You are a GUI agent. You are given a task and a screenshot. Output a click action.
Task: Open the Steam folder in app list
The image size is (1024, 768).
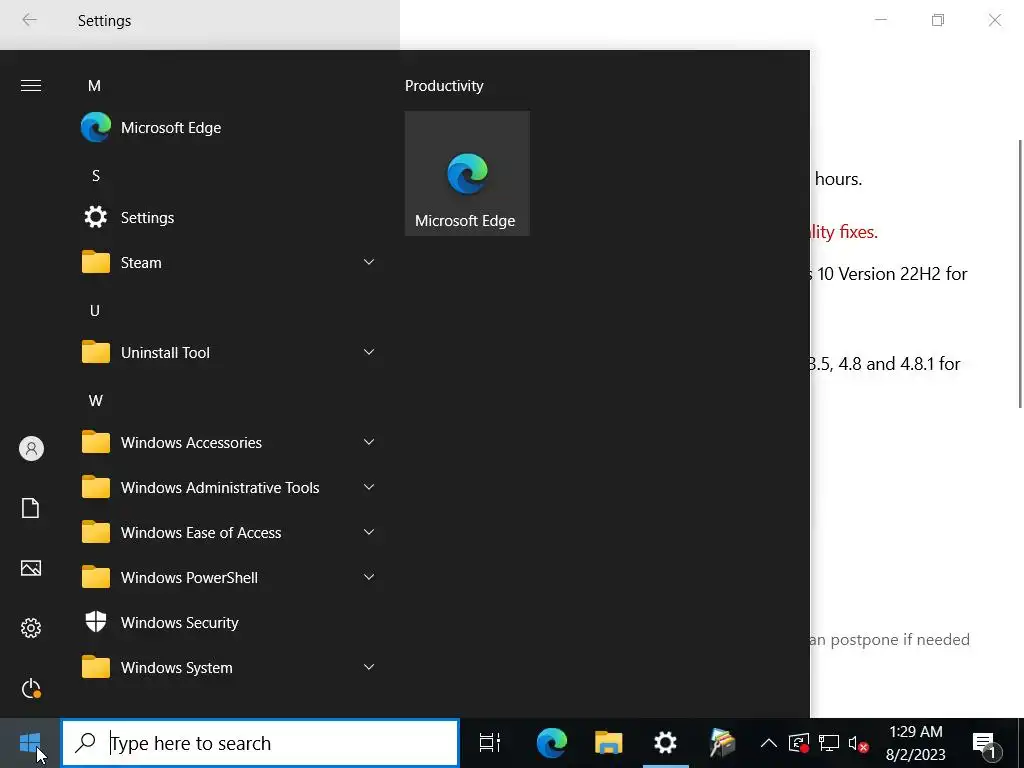(x=227, y=263)
